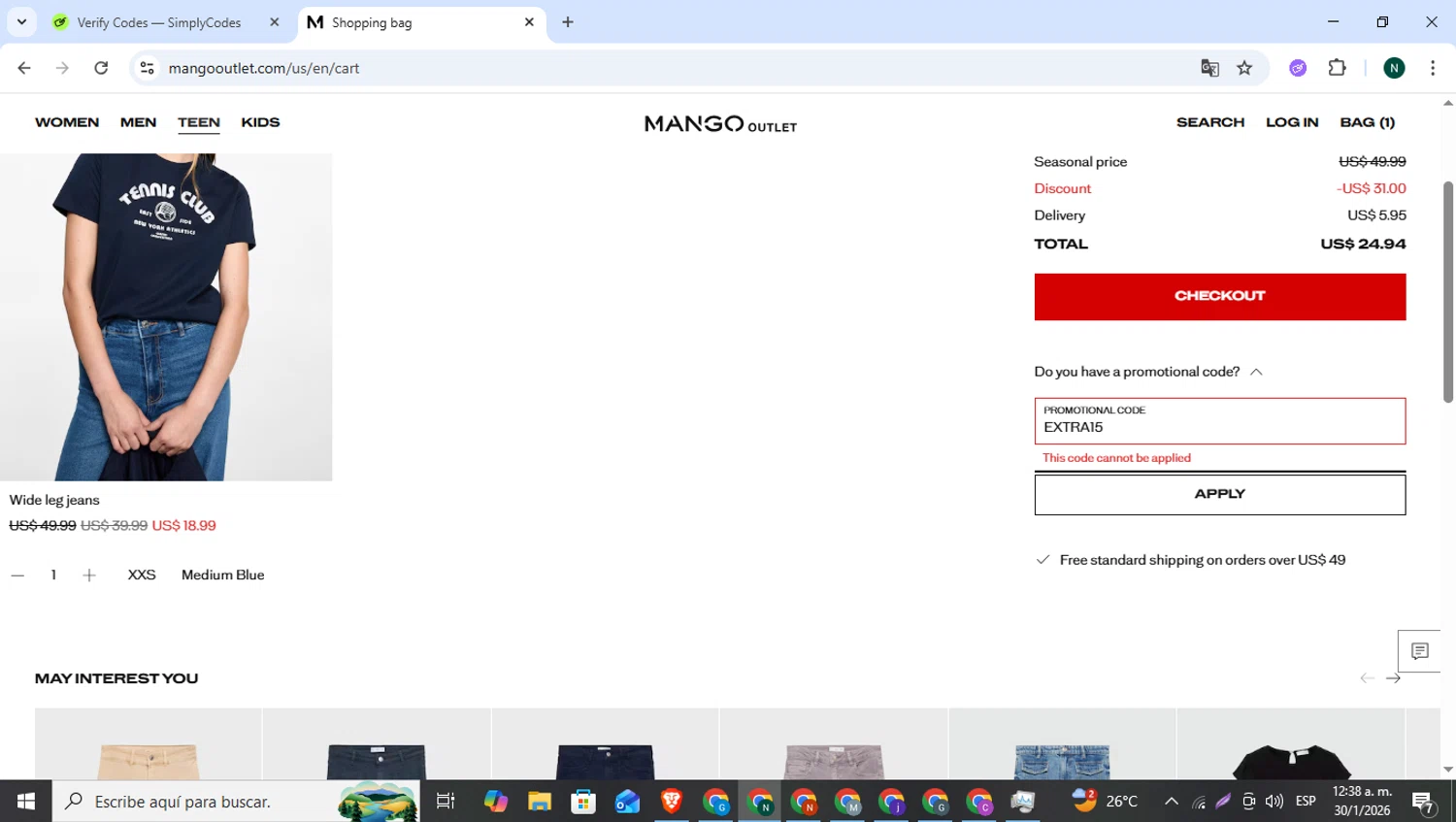Screen dimensions: 1456x822
Task: Collapse the promotional code section chevron
Action: coord(1256,372)
